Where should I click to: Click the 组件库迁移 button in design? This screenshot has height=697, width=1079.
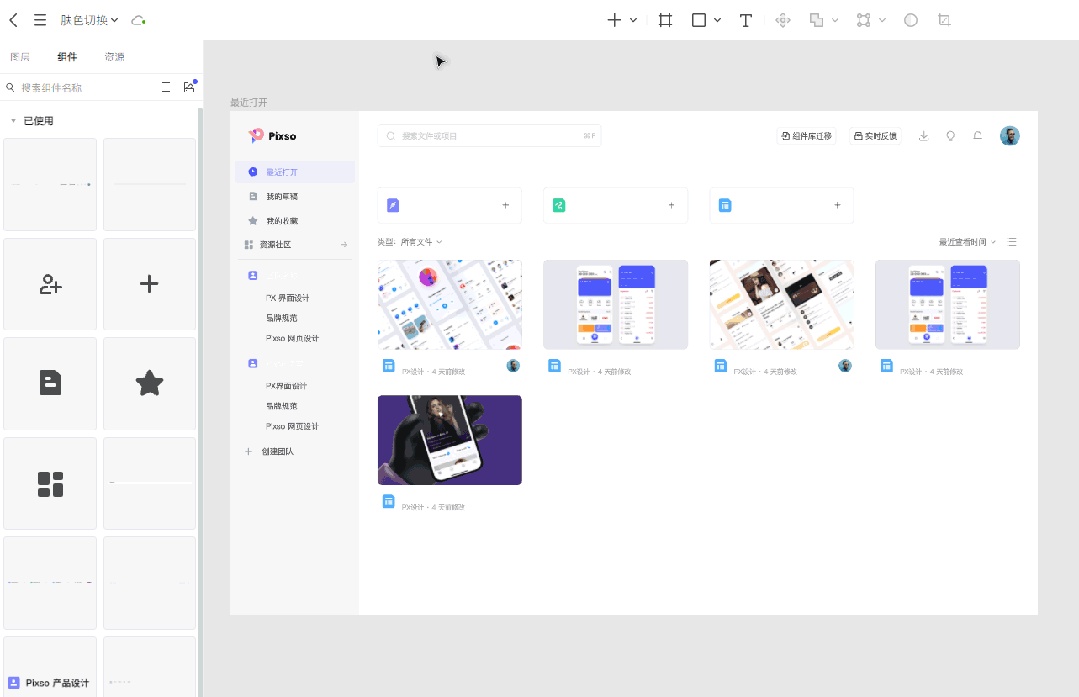point(806,136)
